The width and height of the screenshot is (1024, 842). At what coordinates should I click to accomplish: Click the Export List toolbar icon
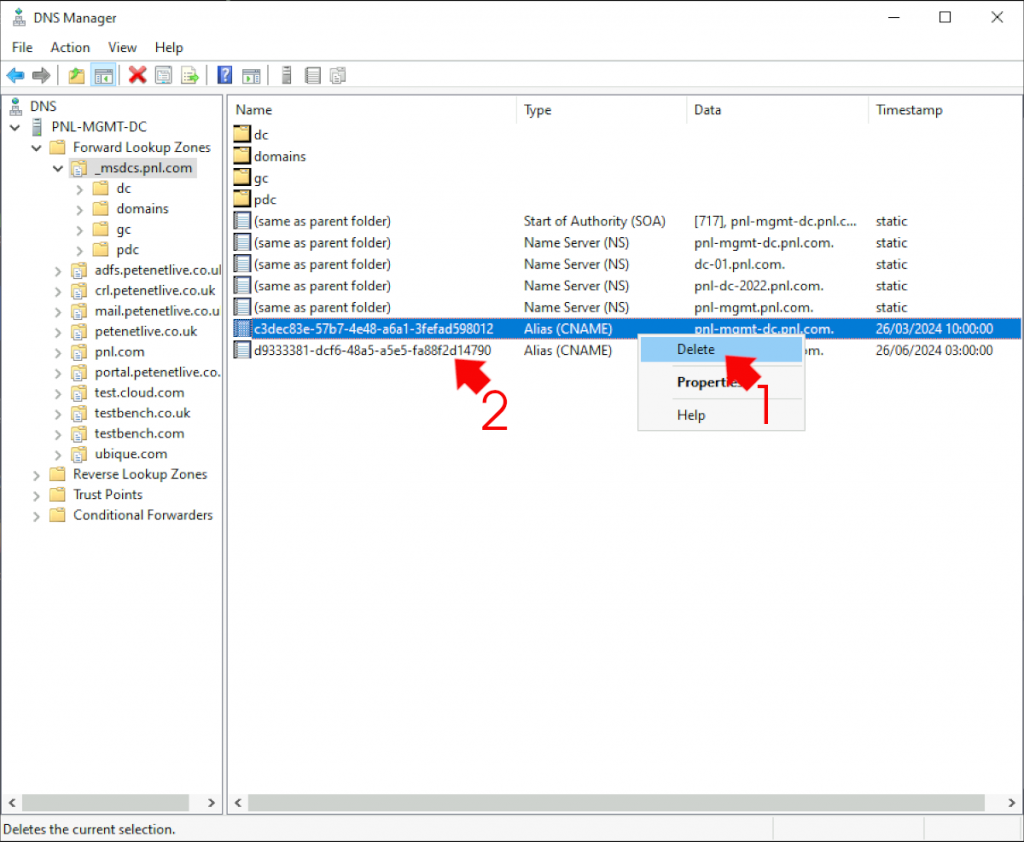(188, 75)
